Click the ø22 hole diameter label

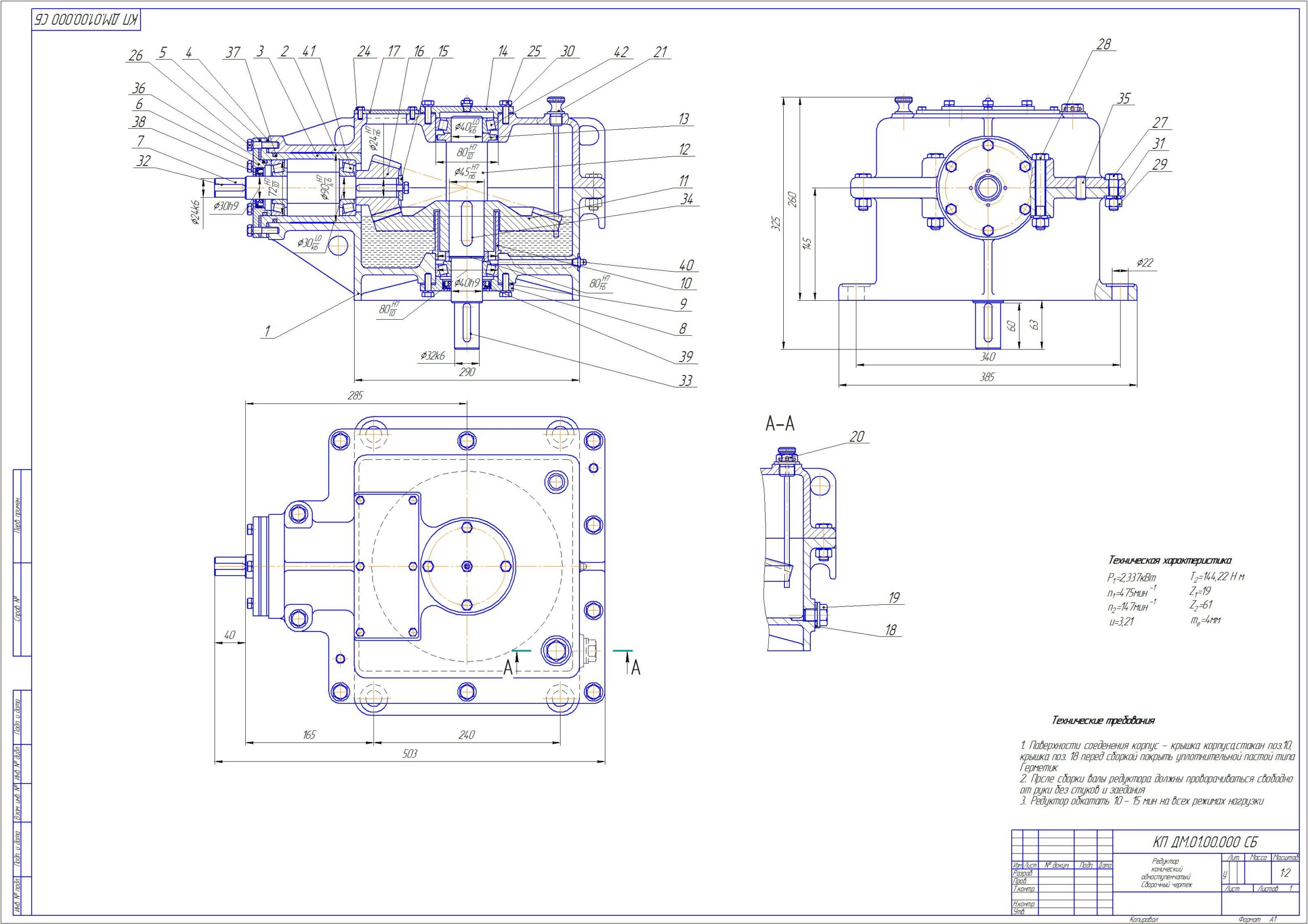pyautogui.click(x=1144, y=263)
